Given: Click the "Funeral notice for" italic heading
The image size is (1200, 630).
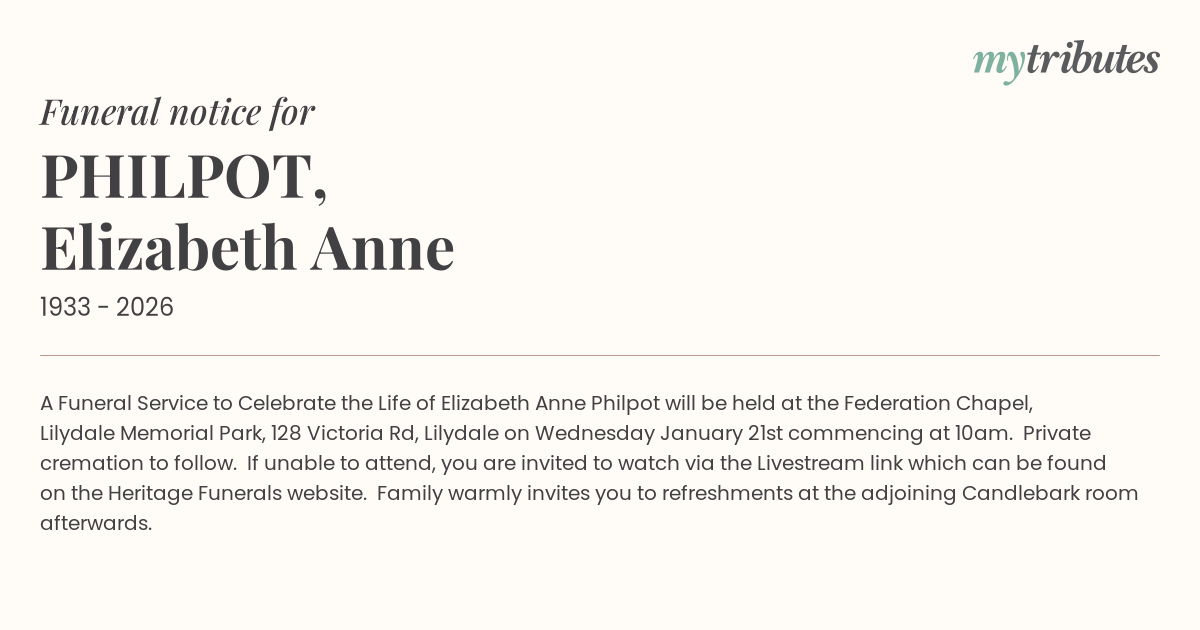Looking at the screenshot, I should [177, 112].
